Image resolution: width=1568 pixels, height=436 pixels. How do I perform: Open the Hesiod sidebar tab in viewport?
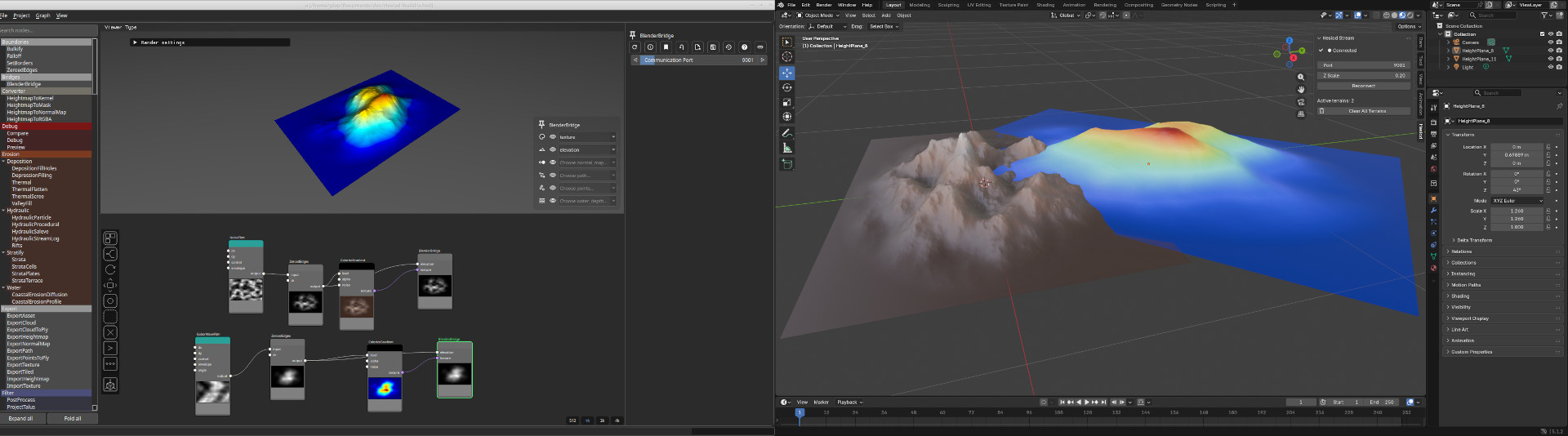click(x=1420, y=131)
